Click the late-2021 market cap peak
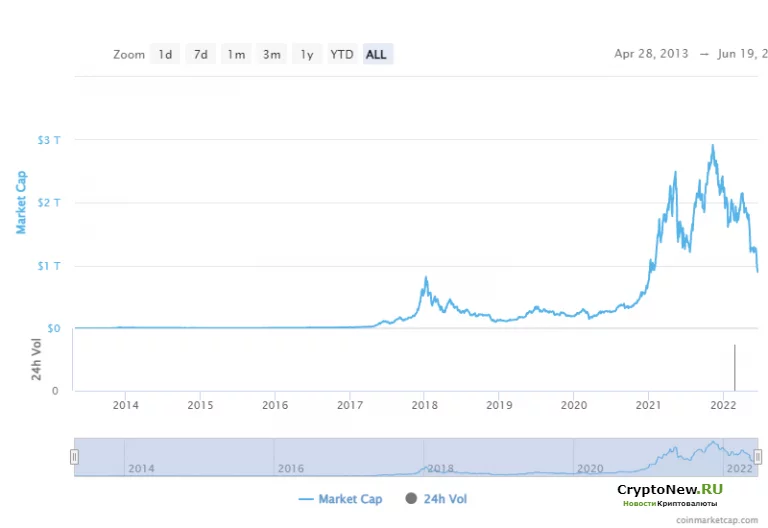Screen dimensions: 768x528 (x=713, y=145)
